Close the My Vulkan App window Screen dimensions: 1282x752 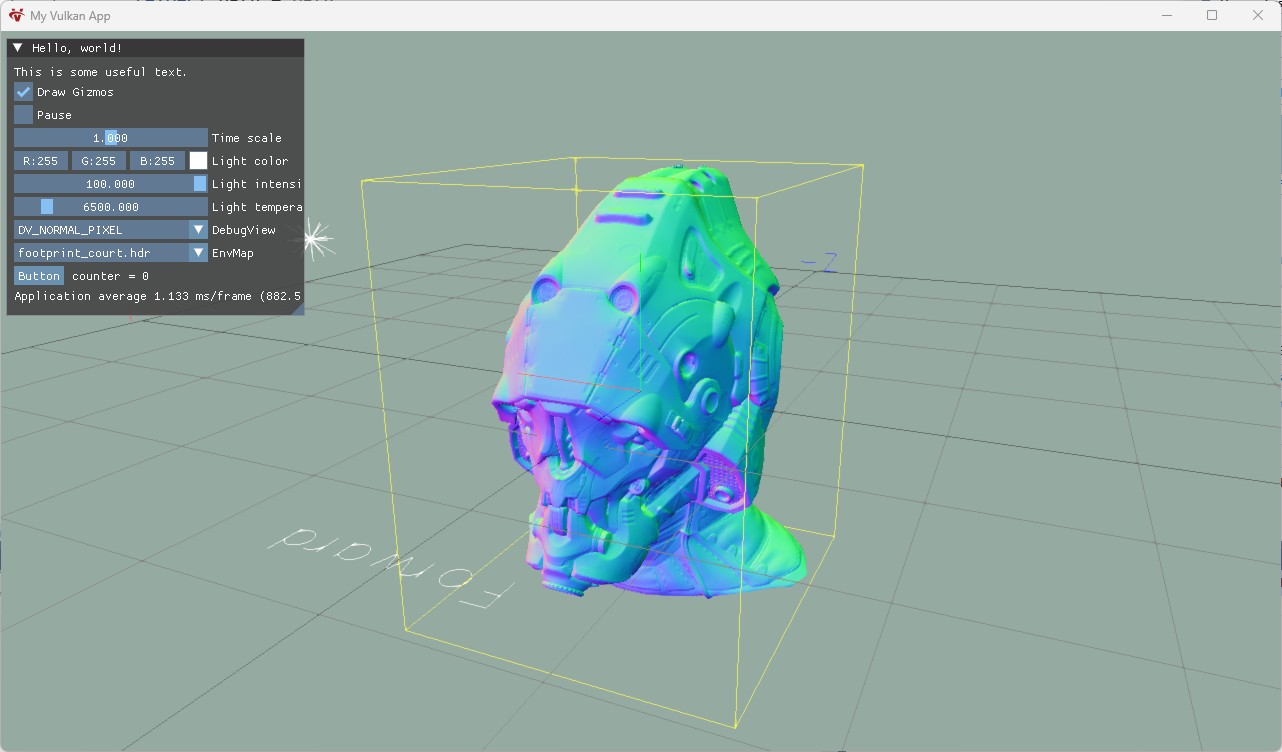tap(1258, 15)
